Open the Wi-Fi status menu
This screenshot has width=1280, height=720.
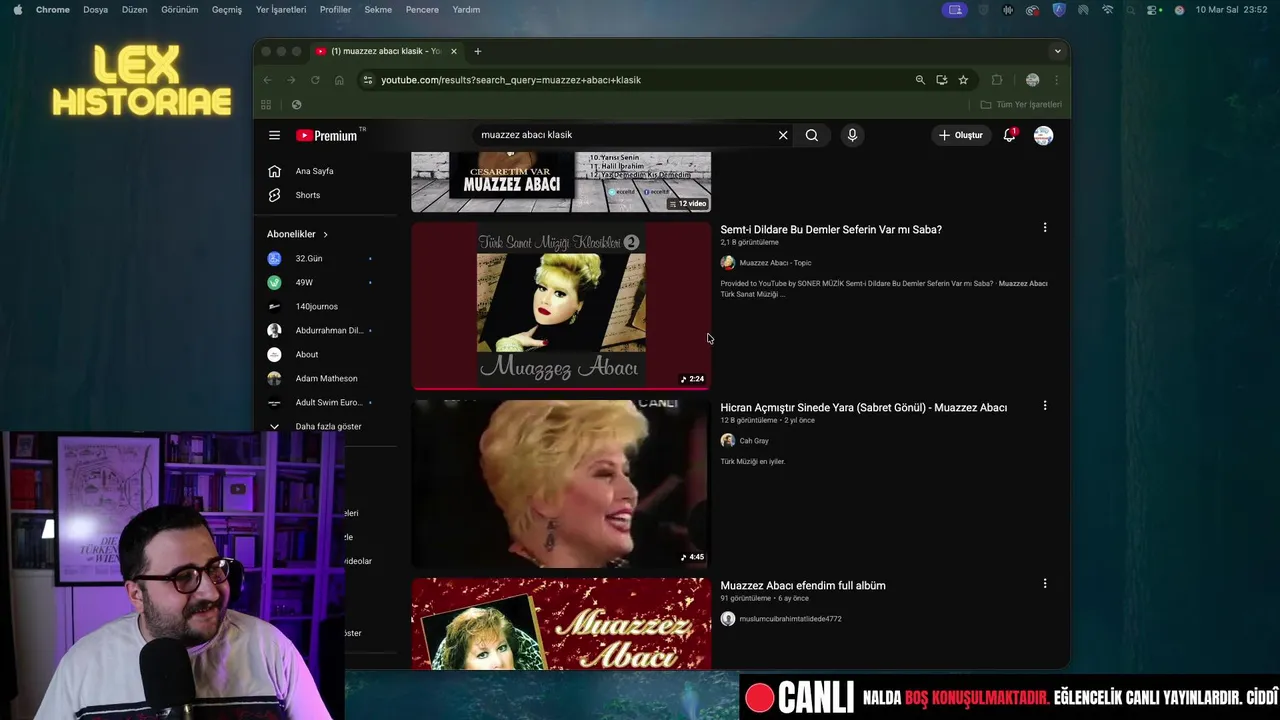pyautogui.click(x=1107, y=10)
